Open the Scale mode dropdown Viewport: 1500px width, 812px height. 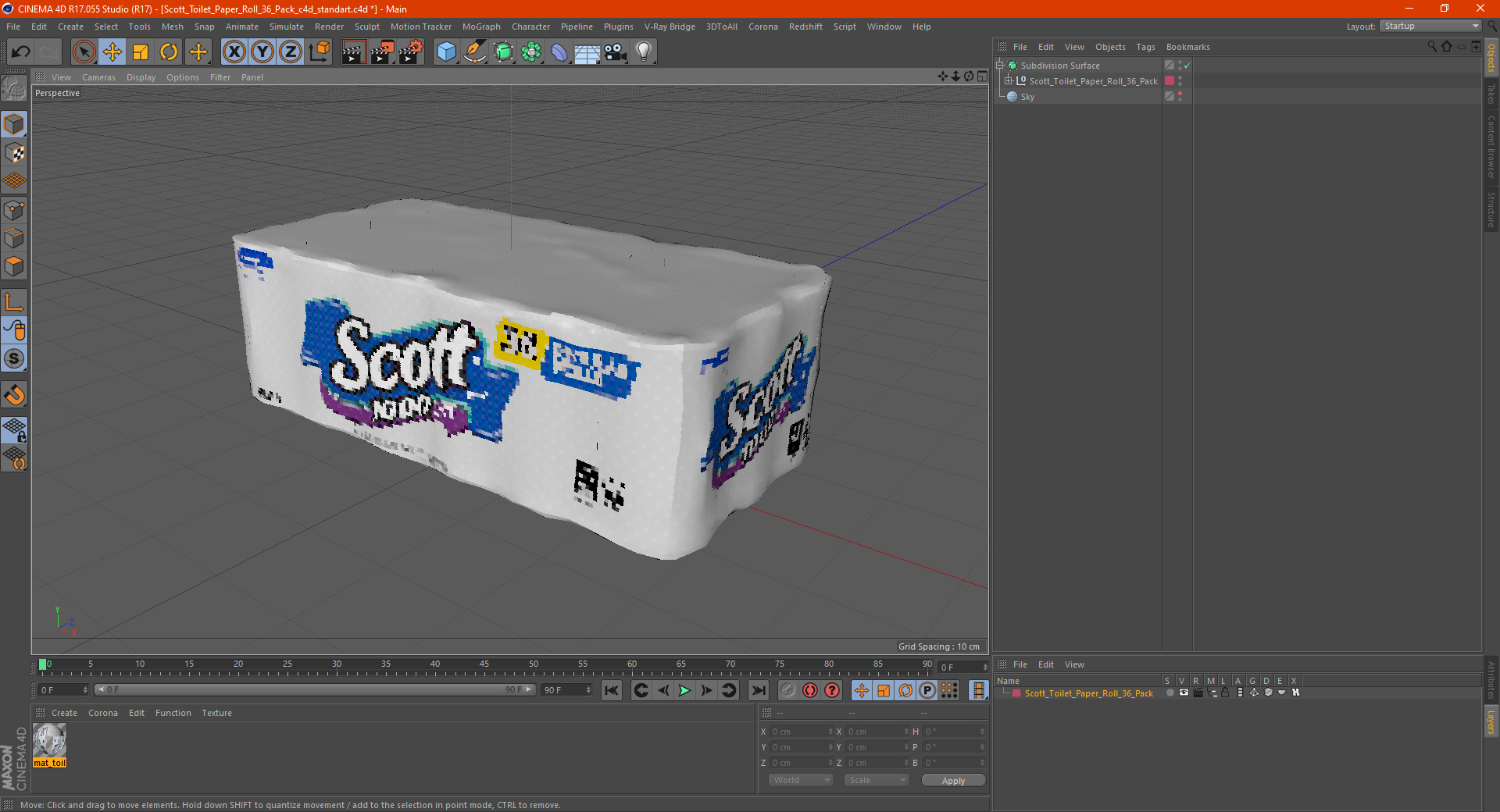click(x=877, y=780)
